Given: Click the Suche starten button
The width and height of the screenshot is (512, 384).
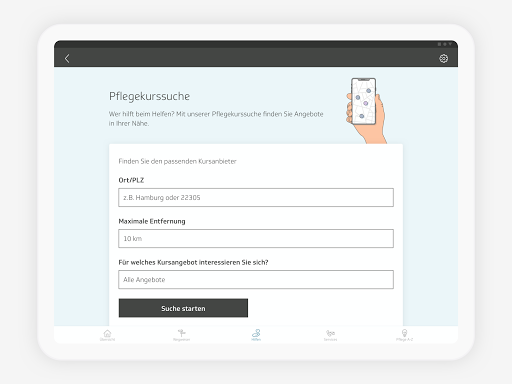Looking at the screenshot, I should point(183,308).
